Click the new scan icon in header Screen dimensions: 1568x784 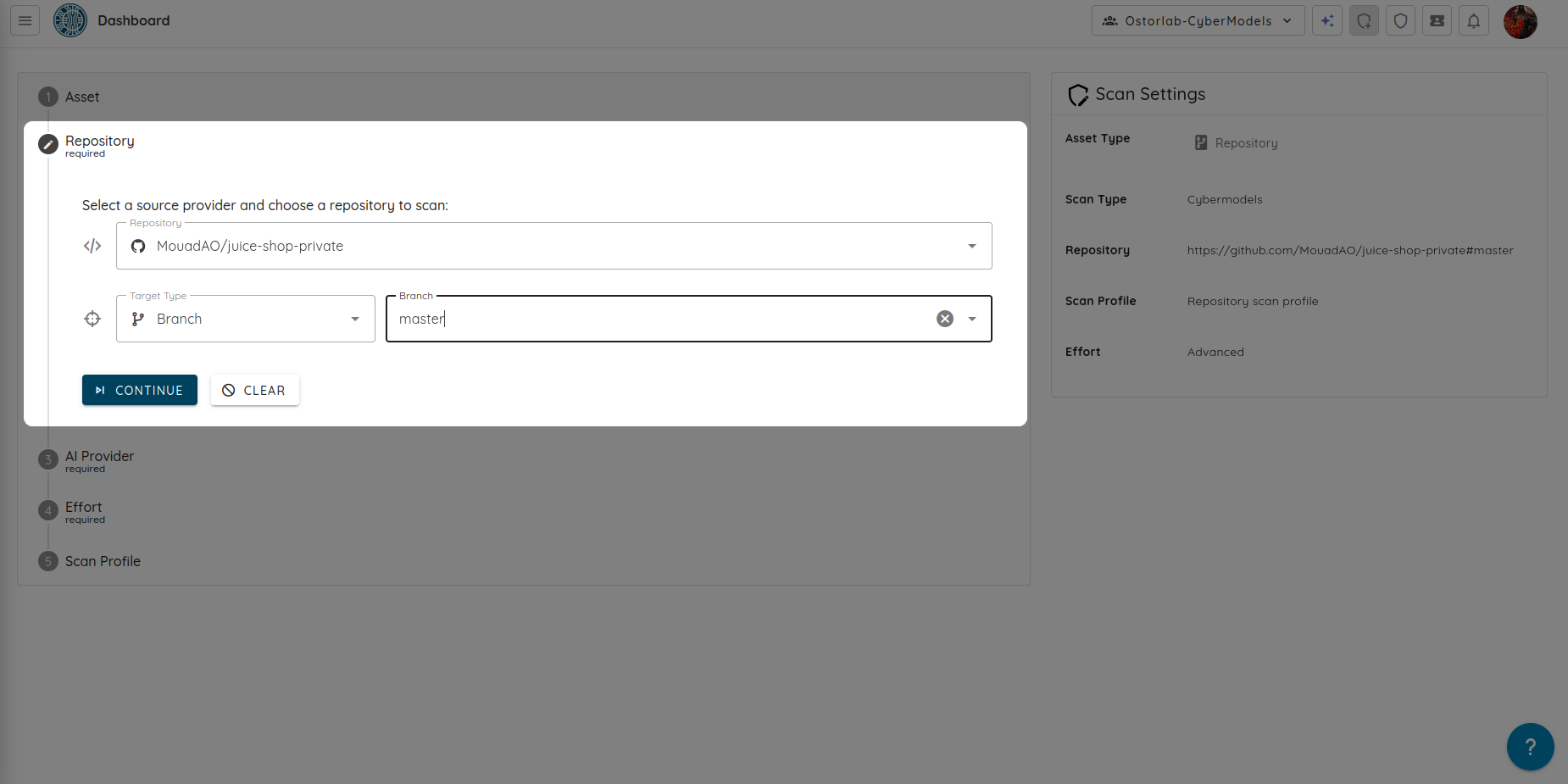click(x=1364, y=20)
